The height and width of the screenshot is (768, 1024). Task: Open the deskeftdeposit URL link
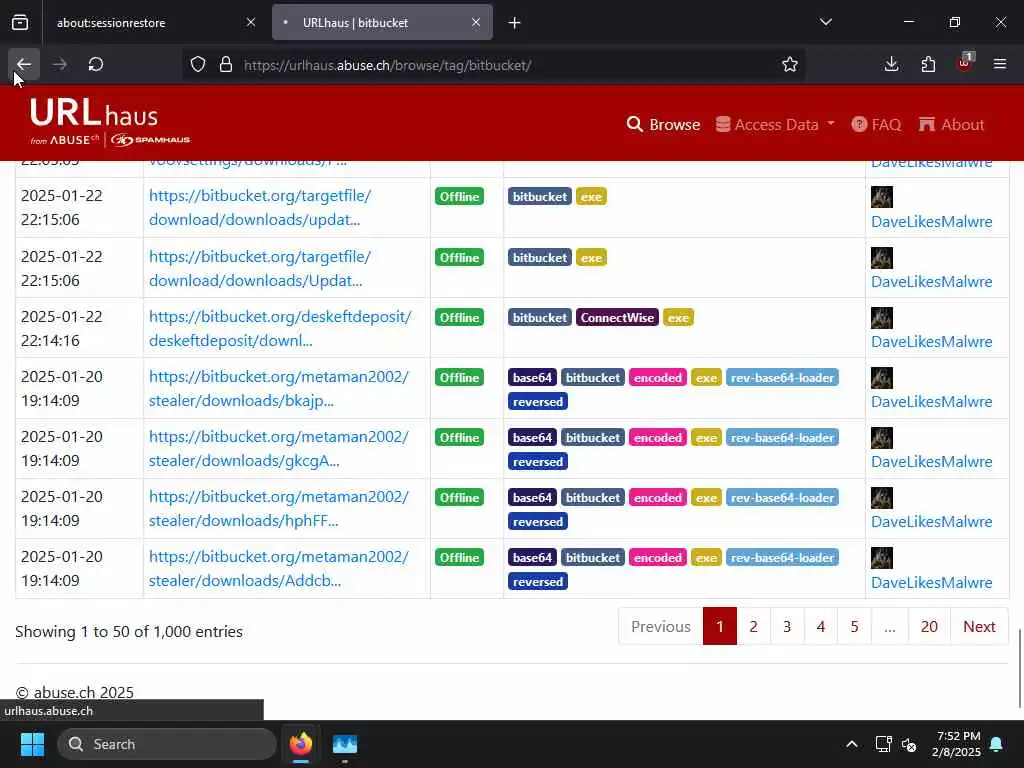click(x=280, y=328)
